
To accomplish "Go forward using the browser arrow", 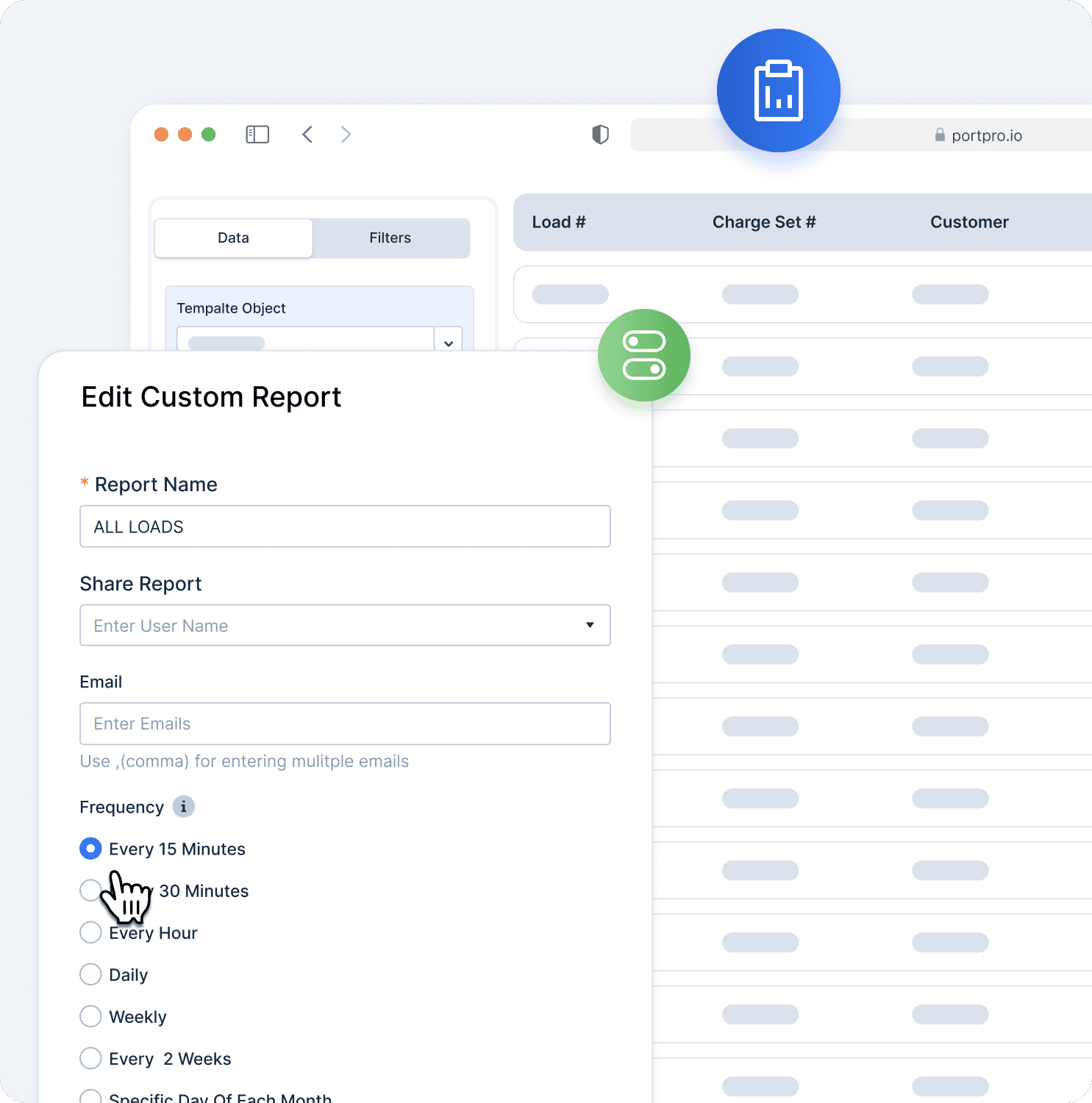I will (x=346, y=135).
